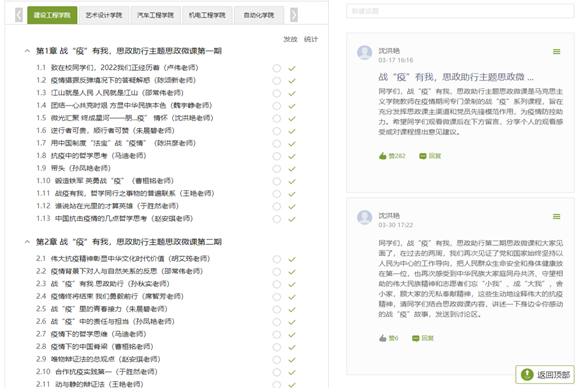Click the right arrow beside the class tabs
This screenshot has height=388, width=576.
pos(294,15)
